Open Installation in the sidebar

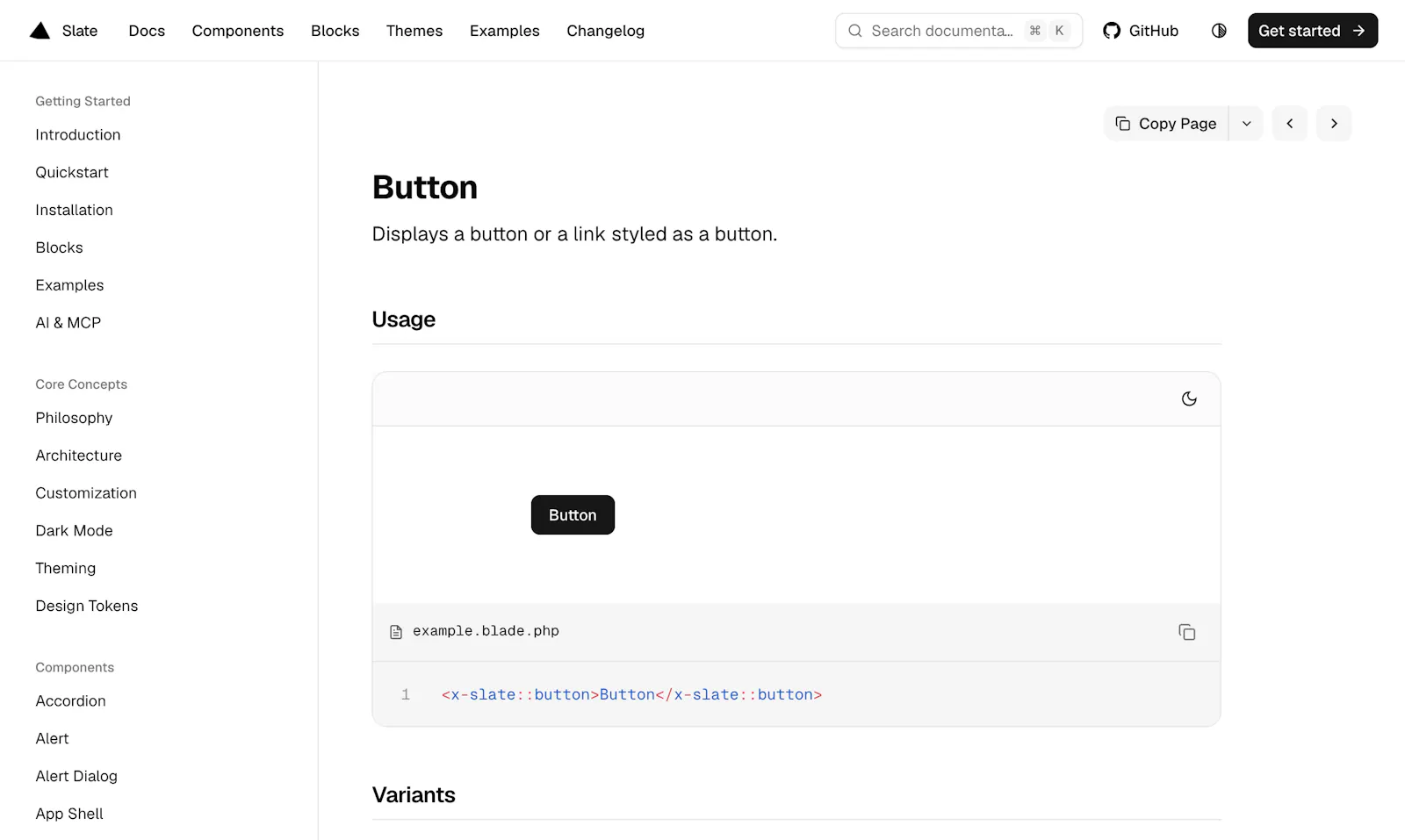(75, 211)
